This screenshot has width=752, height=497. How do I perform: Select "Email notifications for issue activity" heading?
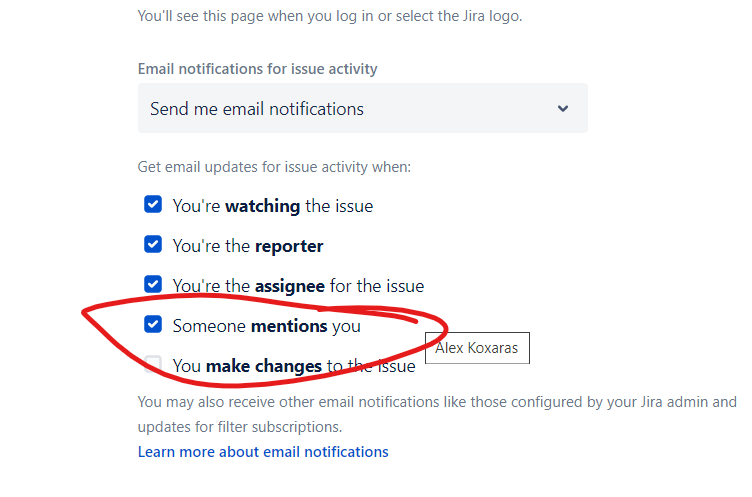(258, 69)
